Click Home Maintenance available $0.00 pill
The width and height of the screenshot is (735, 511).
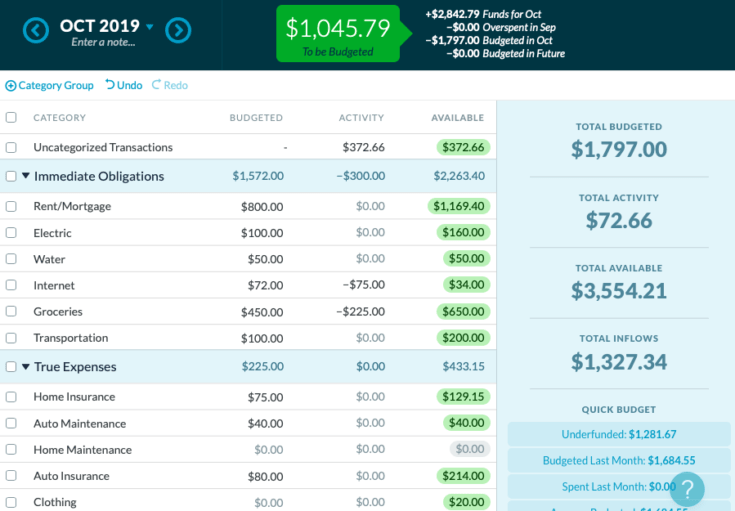(470, 450)
